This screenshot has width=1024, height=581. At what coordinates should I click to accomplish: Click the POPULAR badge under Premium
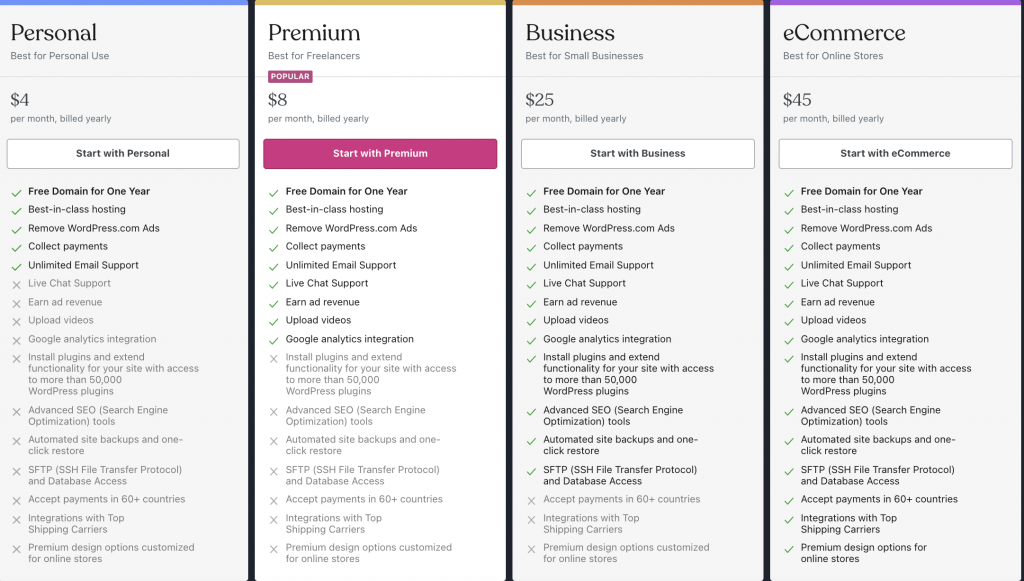[x=290, y=76]
